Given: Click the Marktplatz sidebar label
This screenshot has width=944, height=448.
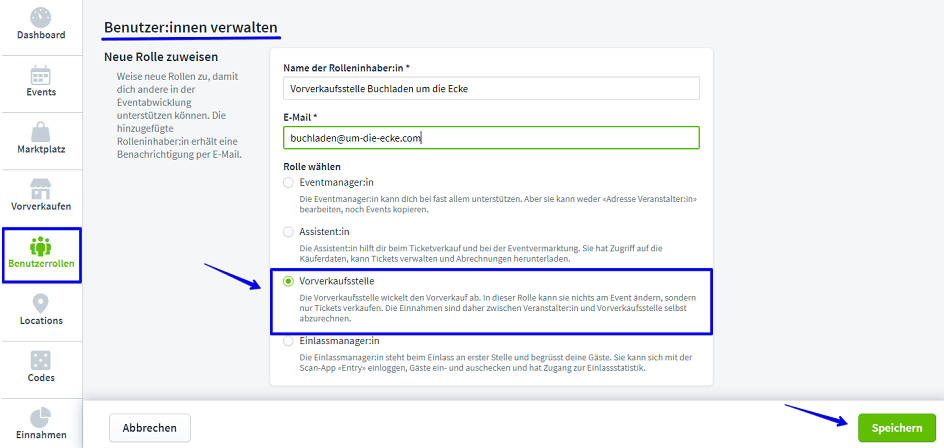Looking at the screenshot, I should pos(41,149).
